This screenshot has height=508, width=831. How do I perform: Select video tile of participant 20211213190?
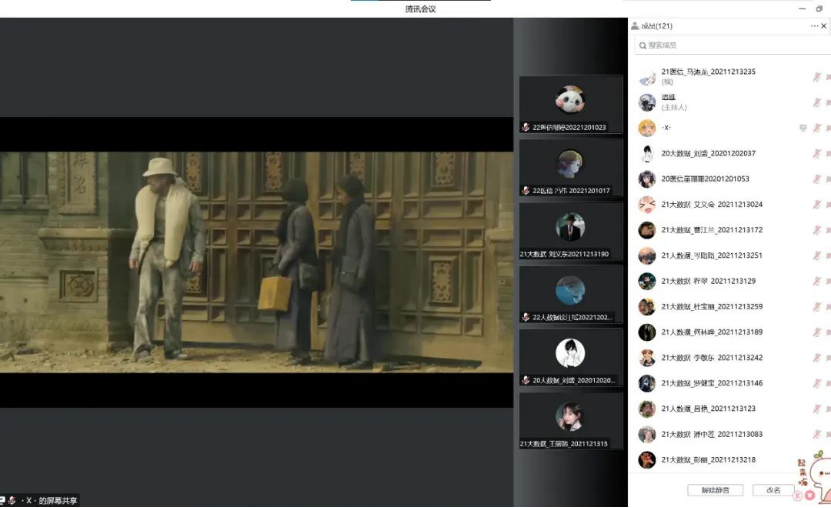571,231
